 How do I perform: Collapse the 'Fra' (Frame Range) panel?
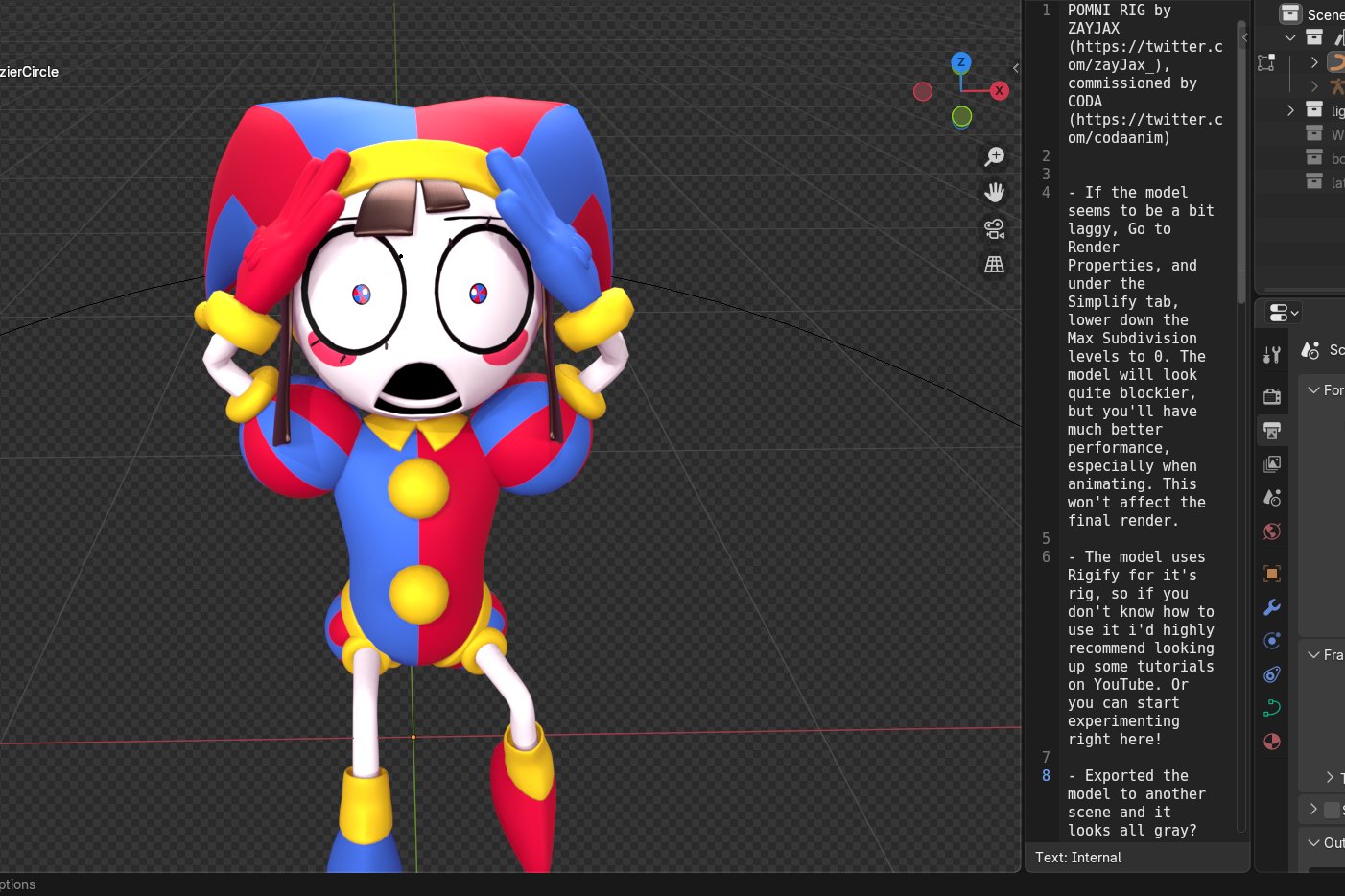1314,655
